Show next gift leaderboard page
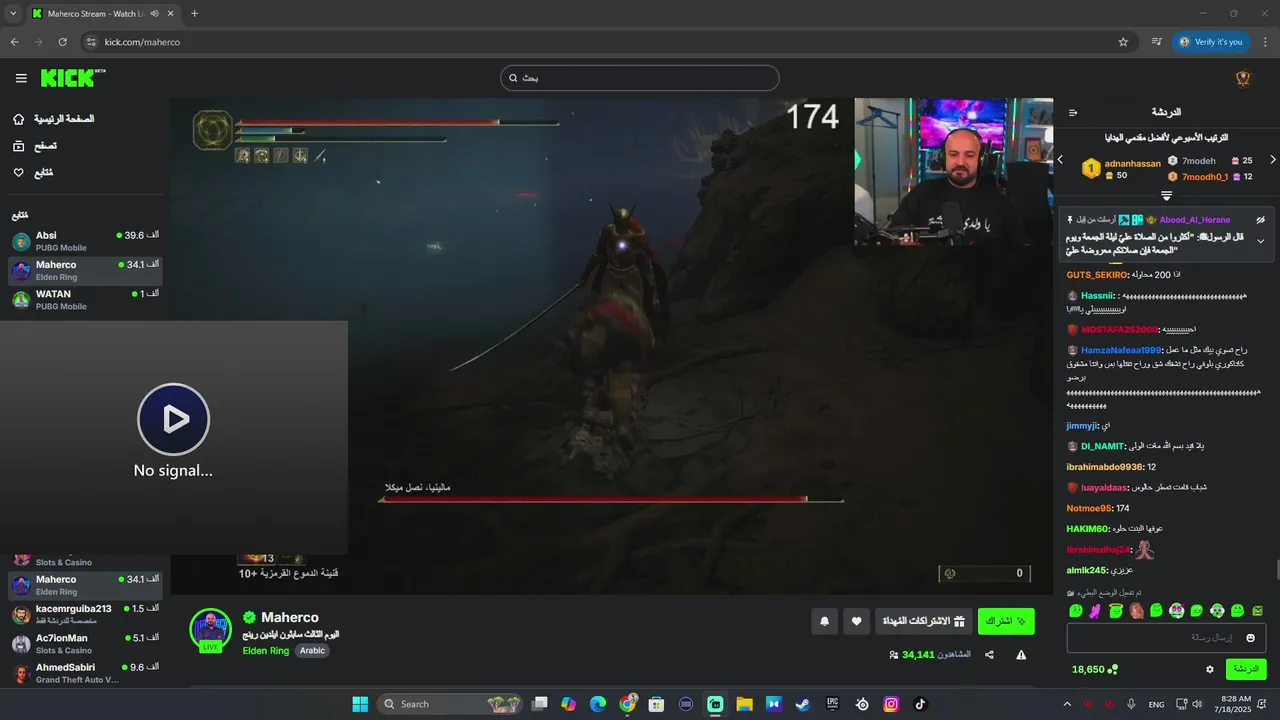The height and width of the screenshot is (720, 1280). click(1272, 160)
